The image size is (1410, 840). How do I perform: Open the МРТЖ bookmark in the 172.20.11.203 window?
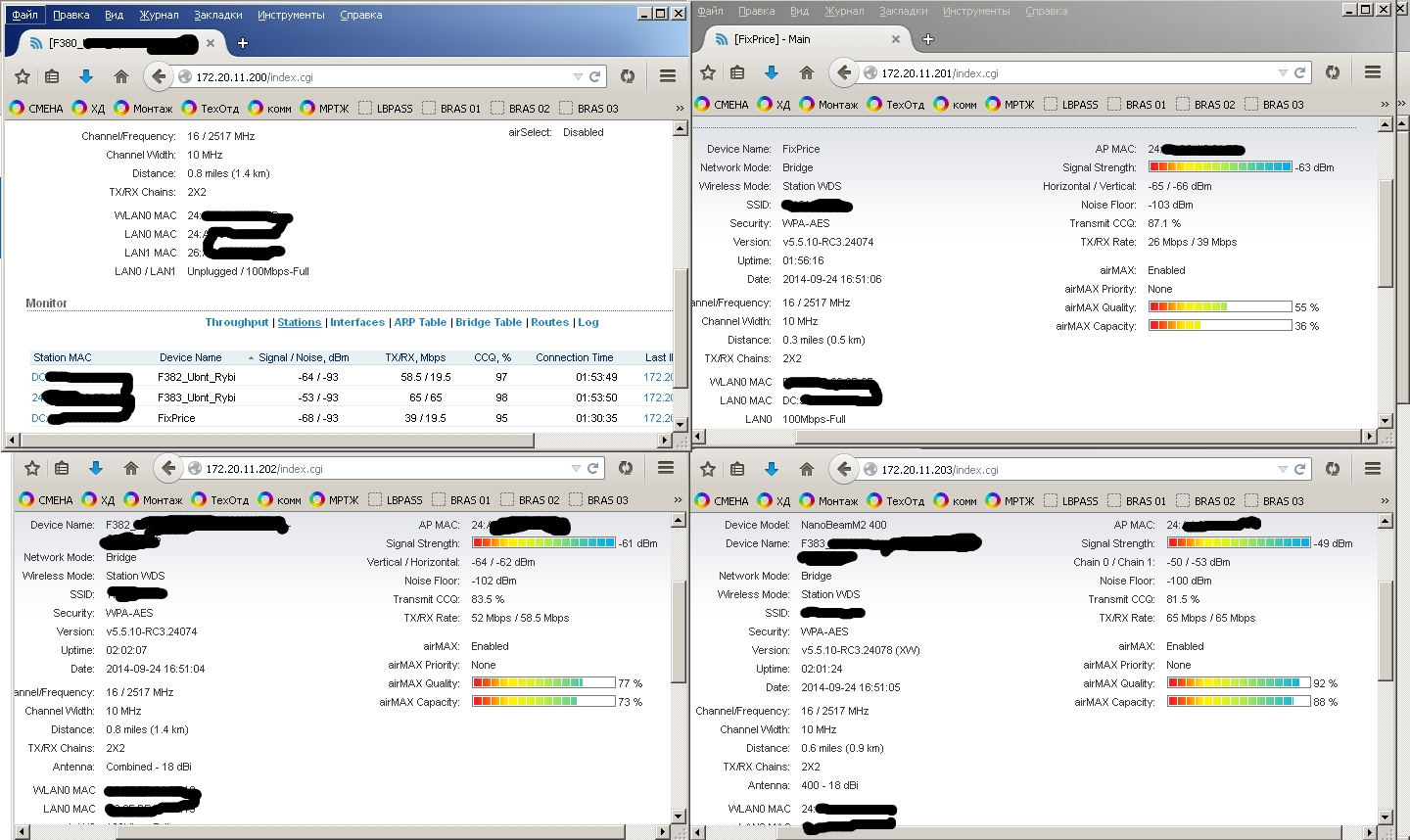point(1010,500)
